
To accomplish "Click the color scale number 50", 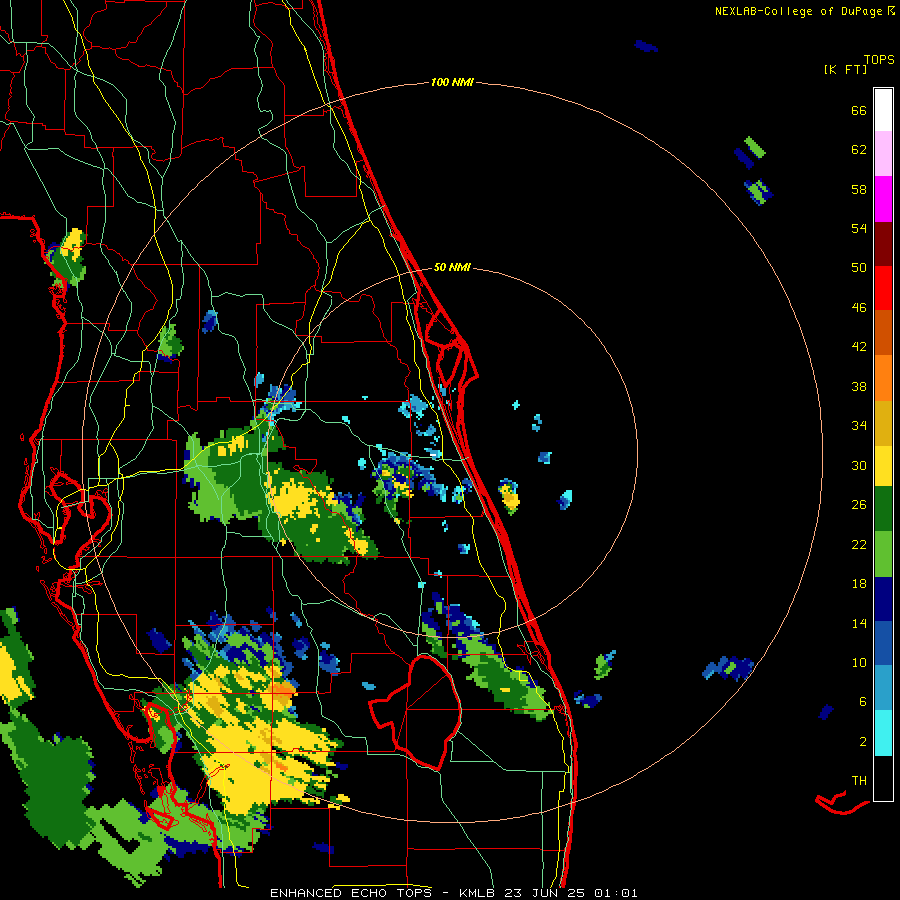I will (859, 267).
